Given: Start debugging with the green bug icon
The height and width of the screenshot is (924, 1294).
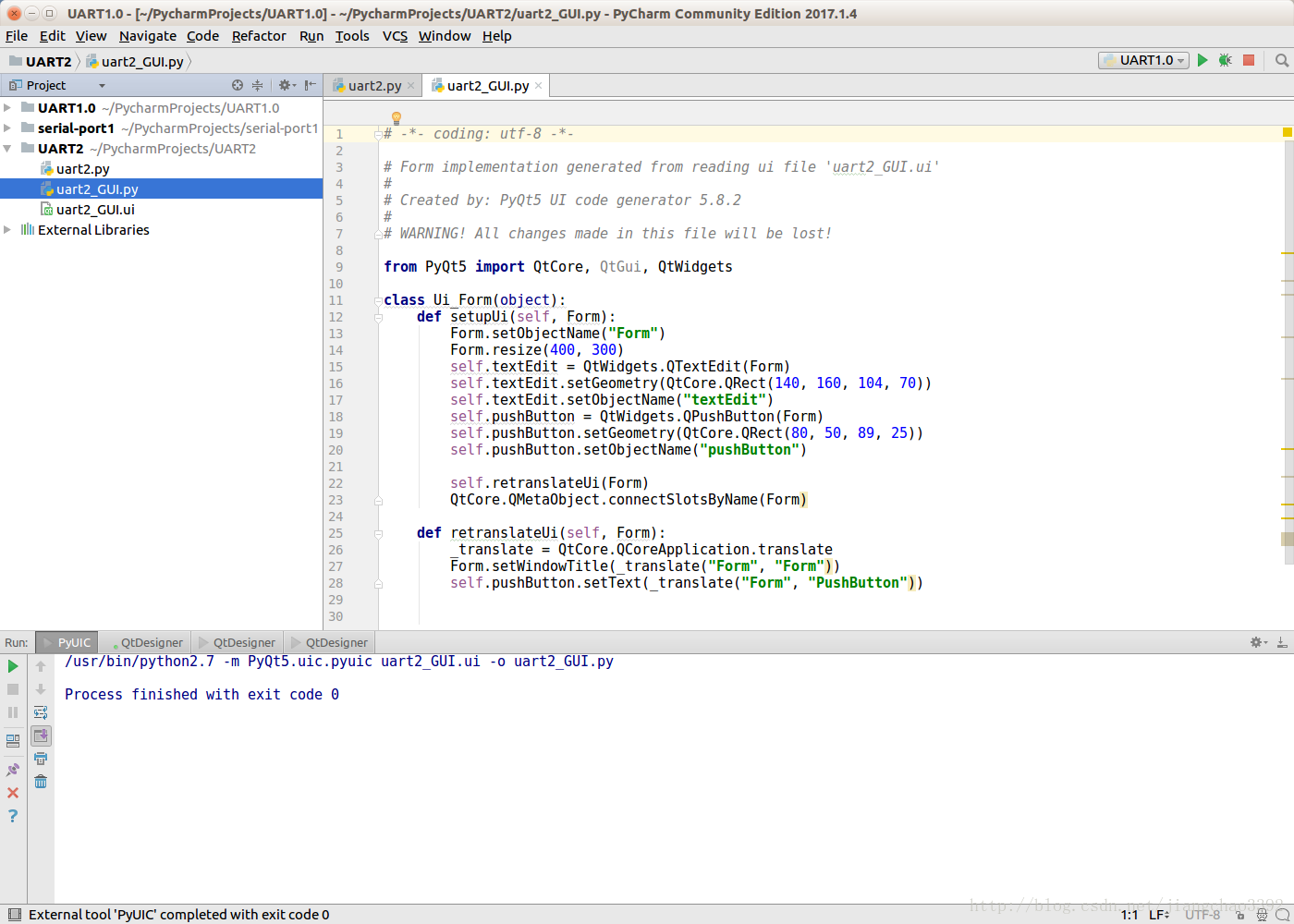Looking at the screenshot, I should pos(1225,60).
